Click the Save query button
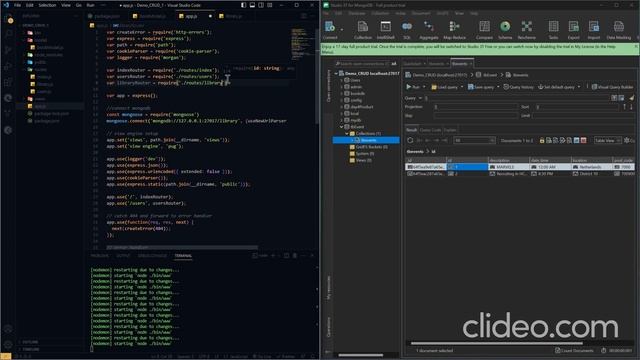The height and width of the screenshot is (360, 640). tap(481, 87)
